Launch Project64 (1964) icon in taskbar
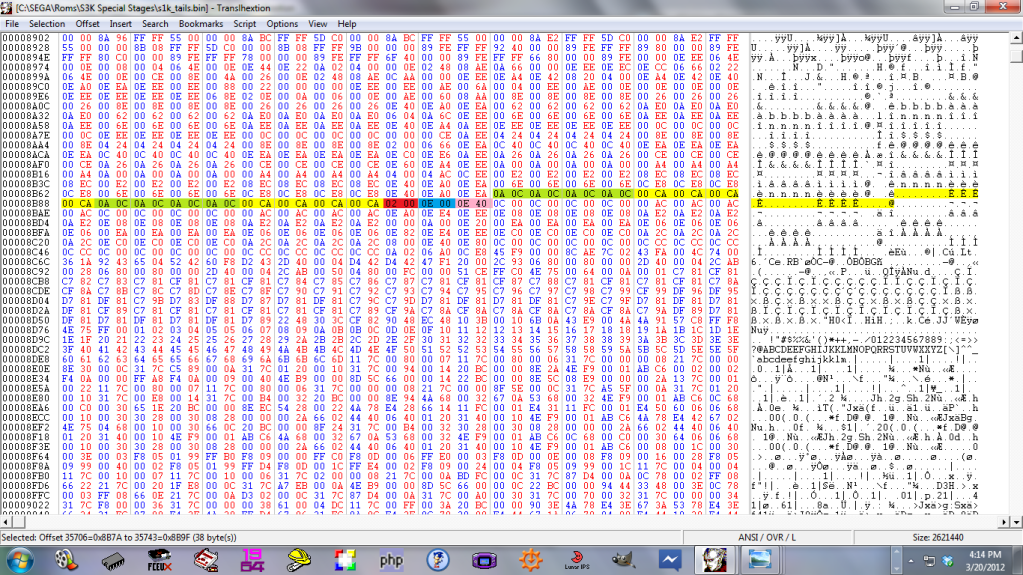Screen dimensions: 1023x575 252,561
